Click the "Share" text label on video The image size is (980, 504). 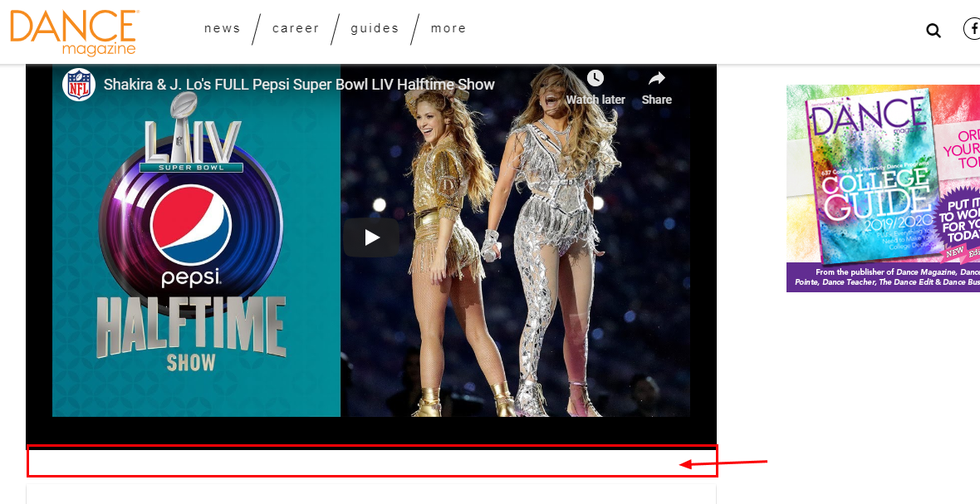[657, 100]
